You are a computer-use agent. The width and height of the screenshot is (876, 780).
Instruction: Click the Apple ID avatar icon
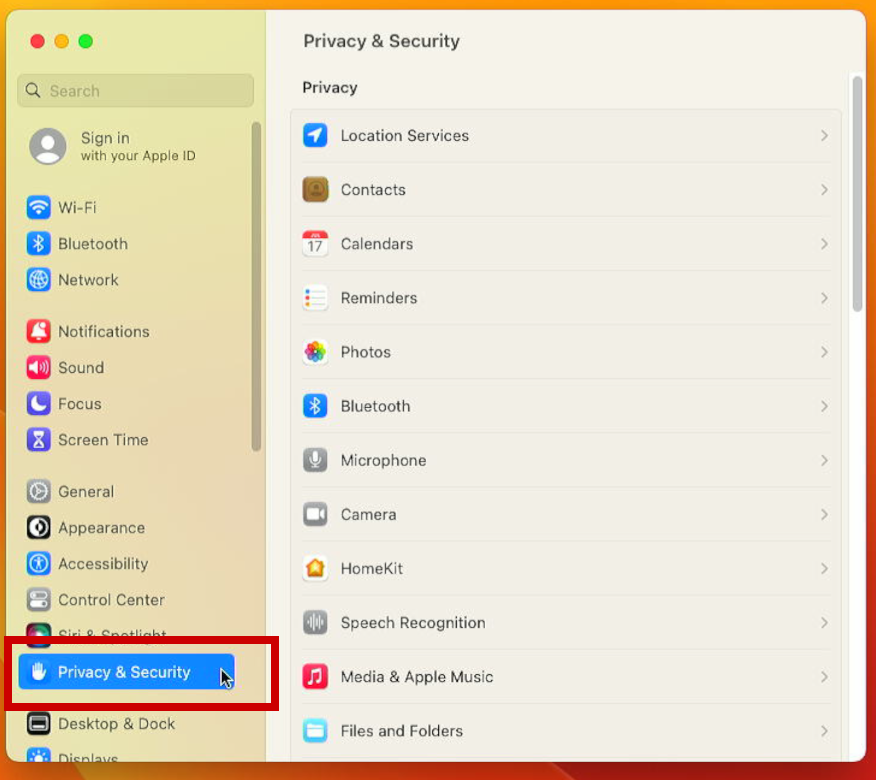47,146
